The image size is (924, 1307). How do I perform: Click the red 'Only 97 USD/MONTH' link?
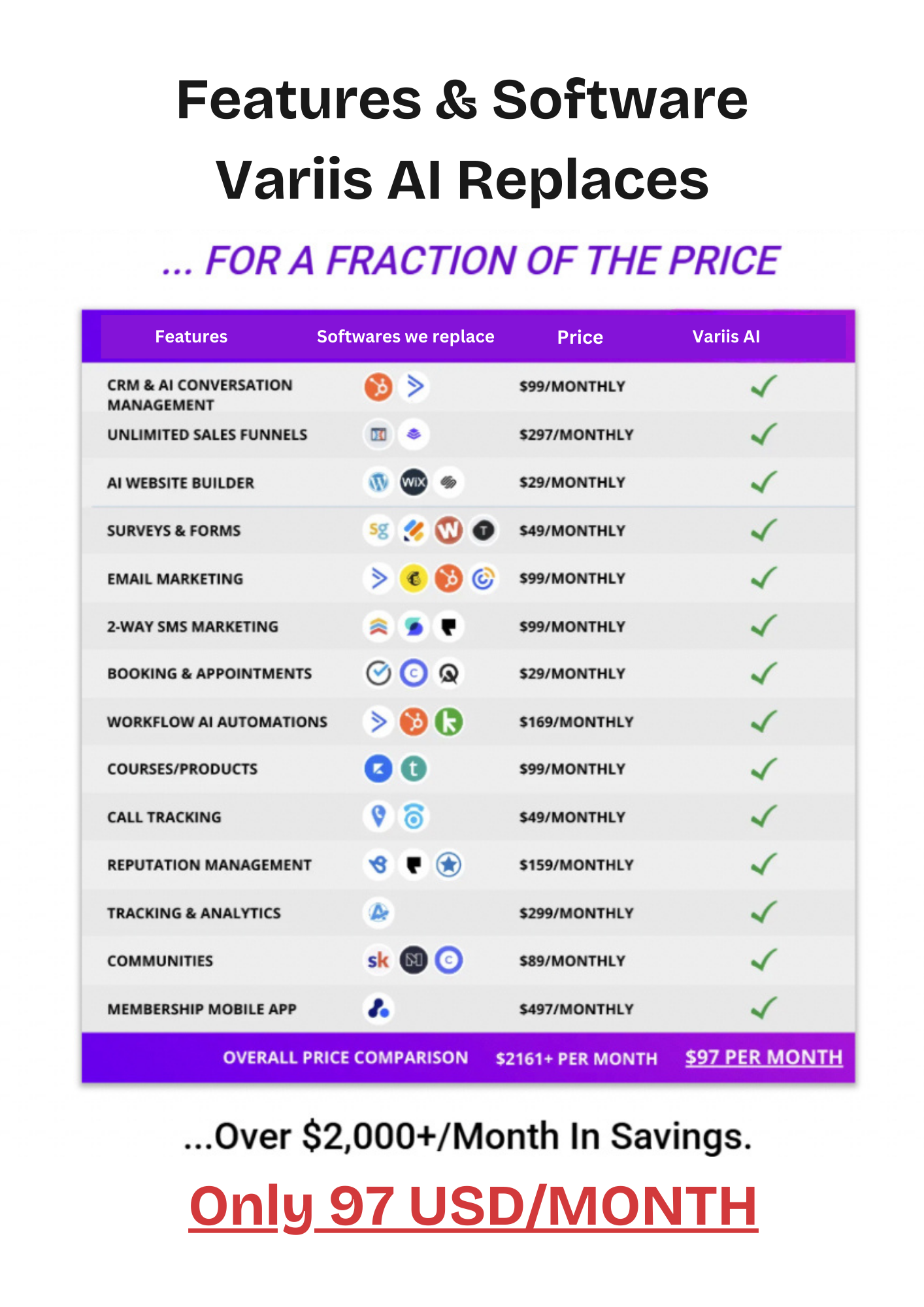click(473, 1206)
